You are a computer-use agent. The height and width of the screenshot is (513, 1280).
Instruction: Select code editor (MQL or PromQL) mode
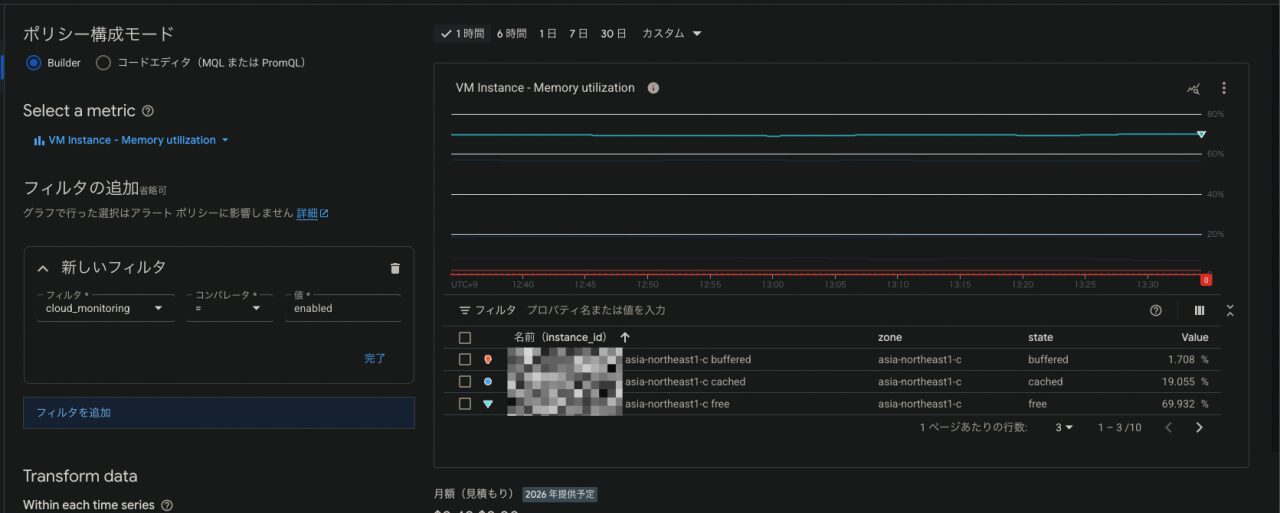[x=103, y=63]
